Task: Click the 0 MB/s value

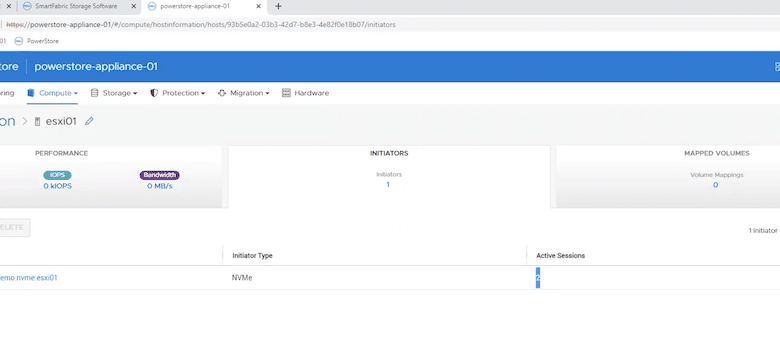Action: [160, 186]
